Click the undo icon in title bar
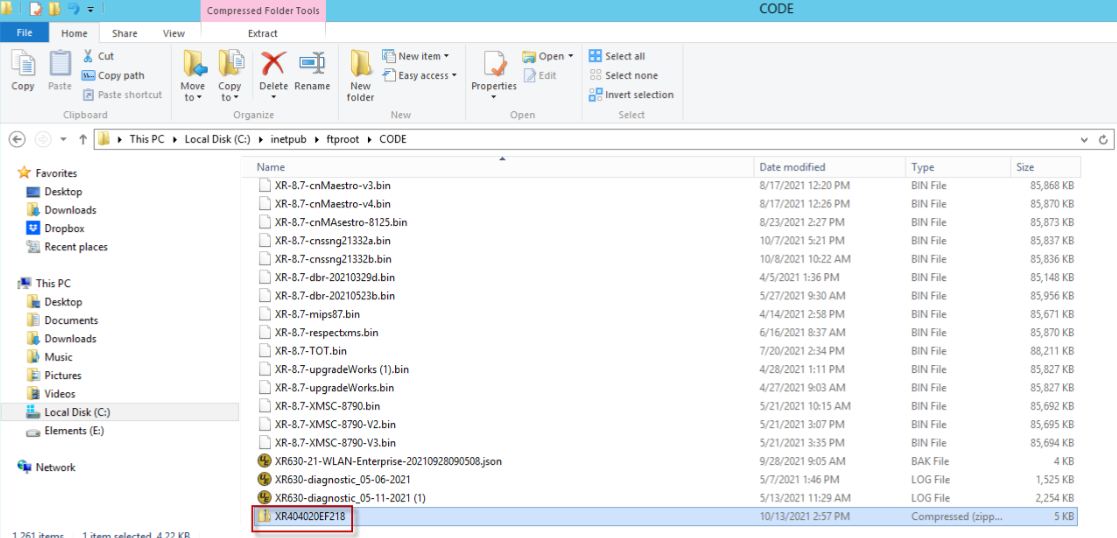 (x=73, y=9)
